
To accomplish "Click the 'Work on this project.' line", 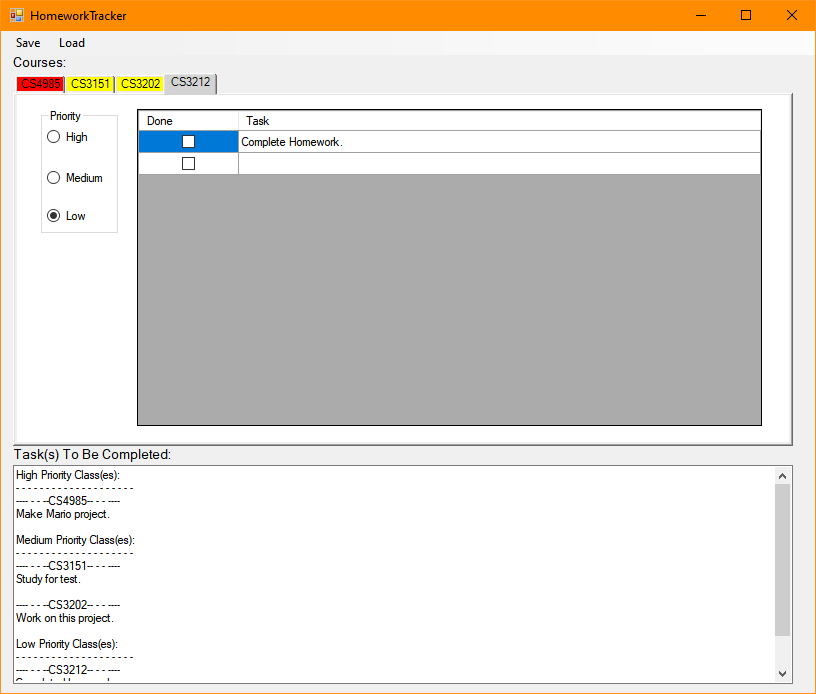I will [x=65, y=618].
